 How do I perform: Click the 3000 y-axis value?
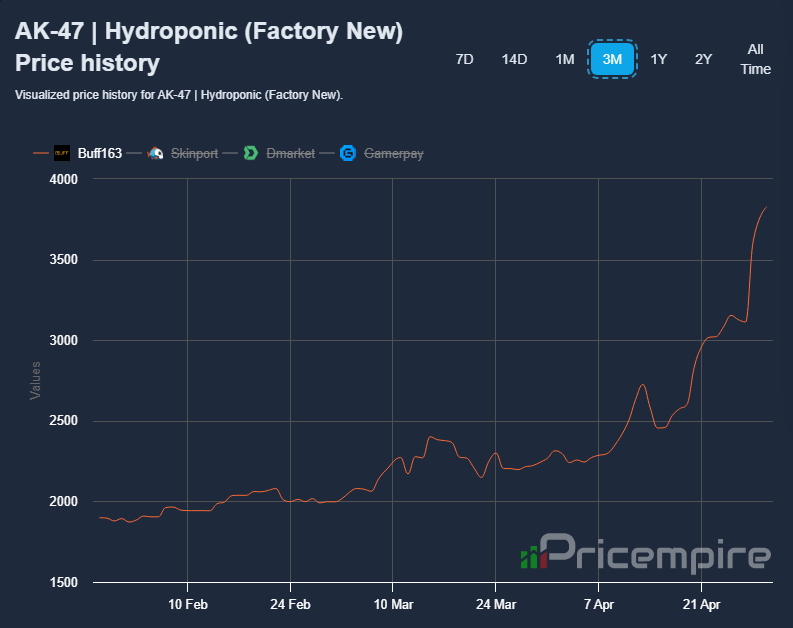(x=64, y=340)
